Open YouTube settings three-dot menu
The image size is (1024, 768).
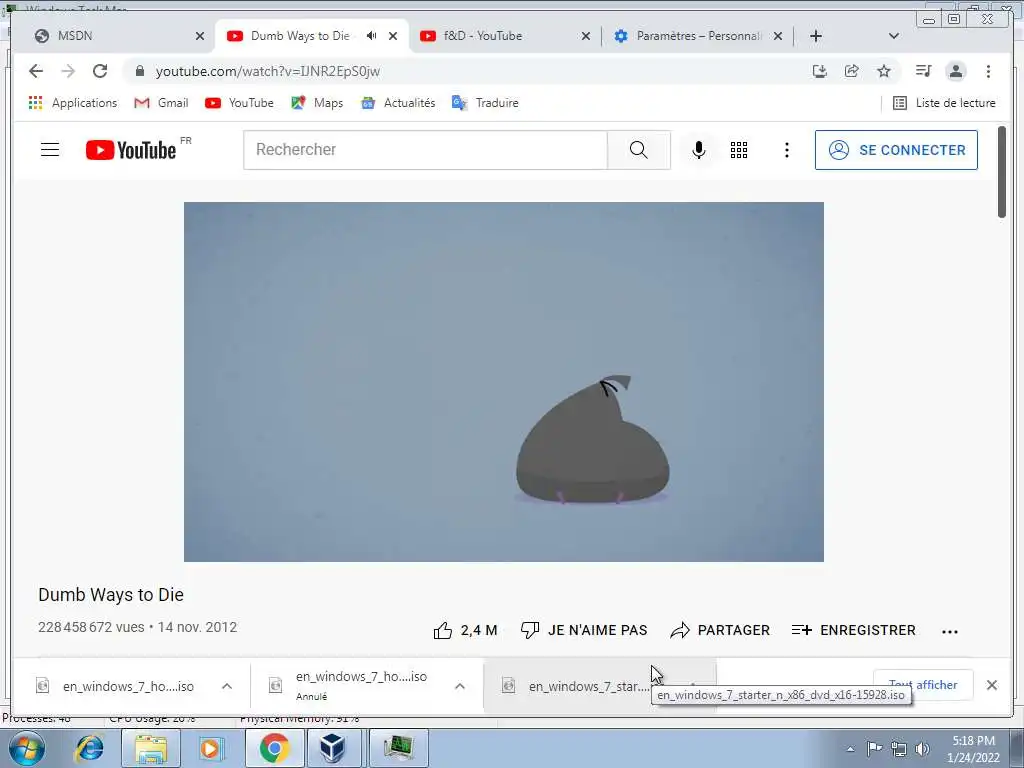[x=787, y=150]
